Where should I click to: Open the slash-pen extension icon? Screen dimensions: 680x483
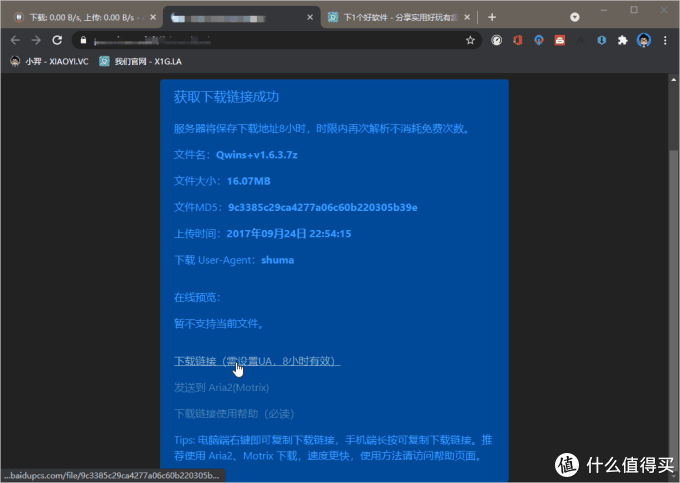581,40
